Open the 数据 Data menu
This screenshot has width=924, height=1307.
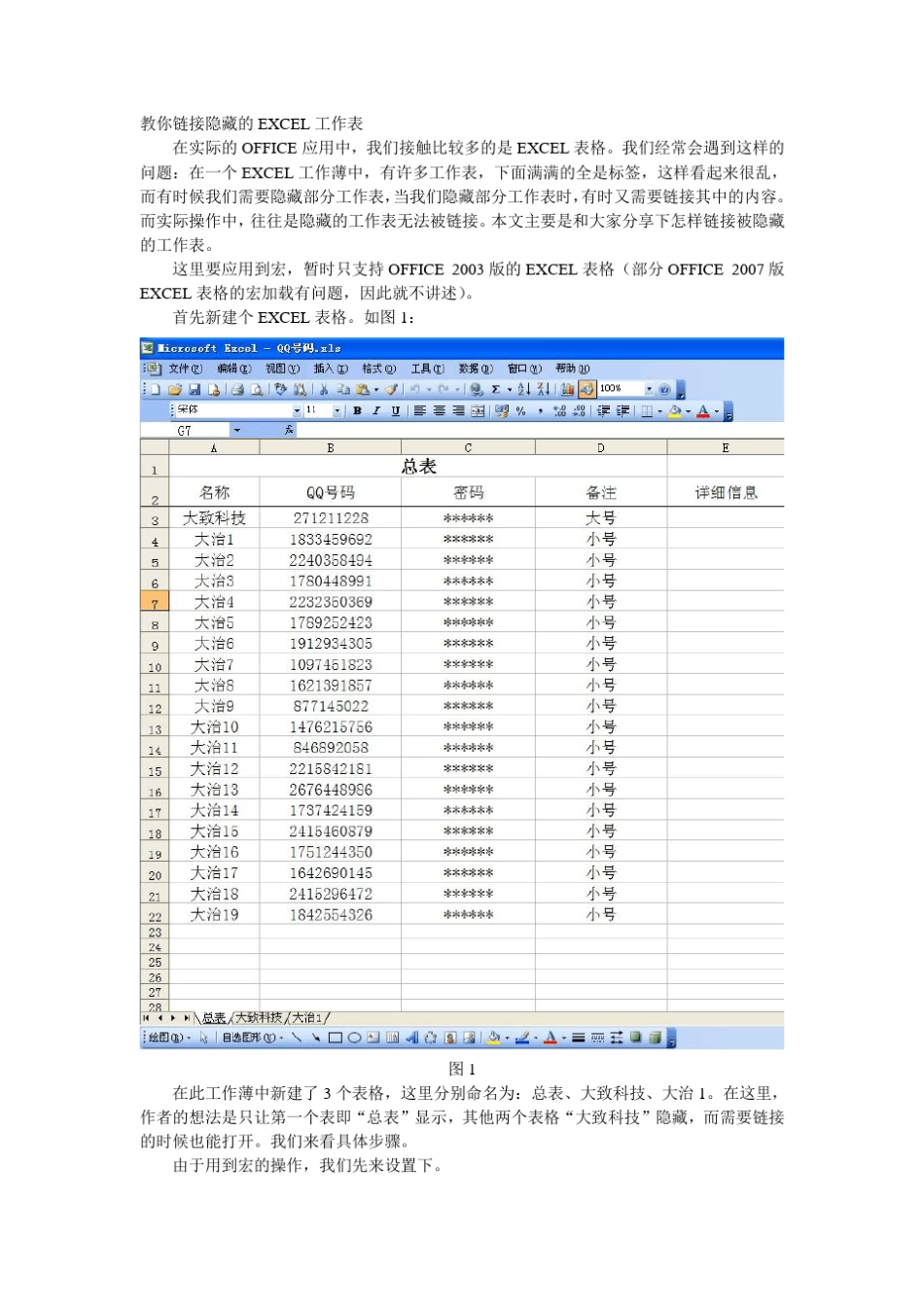475,369
